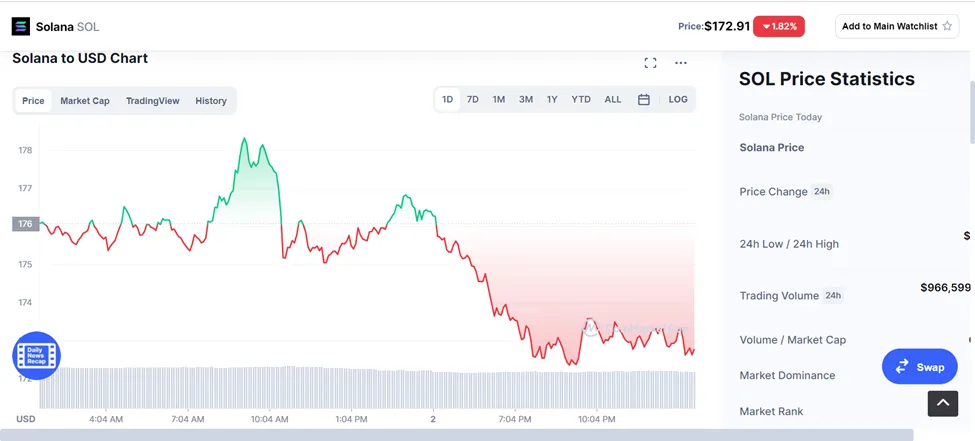Select the 3M time range
The image size is (975, 441).
526,100
